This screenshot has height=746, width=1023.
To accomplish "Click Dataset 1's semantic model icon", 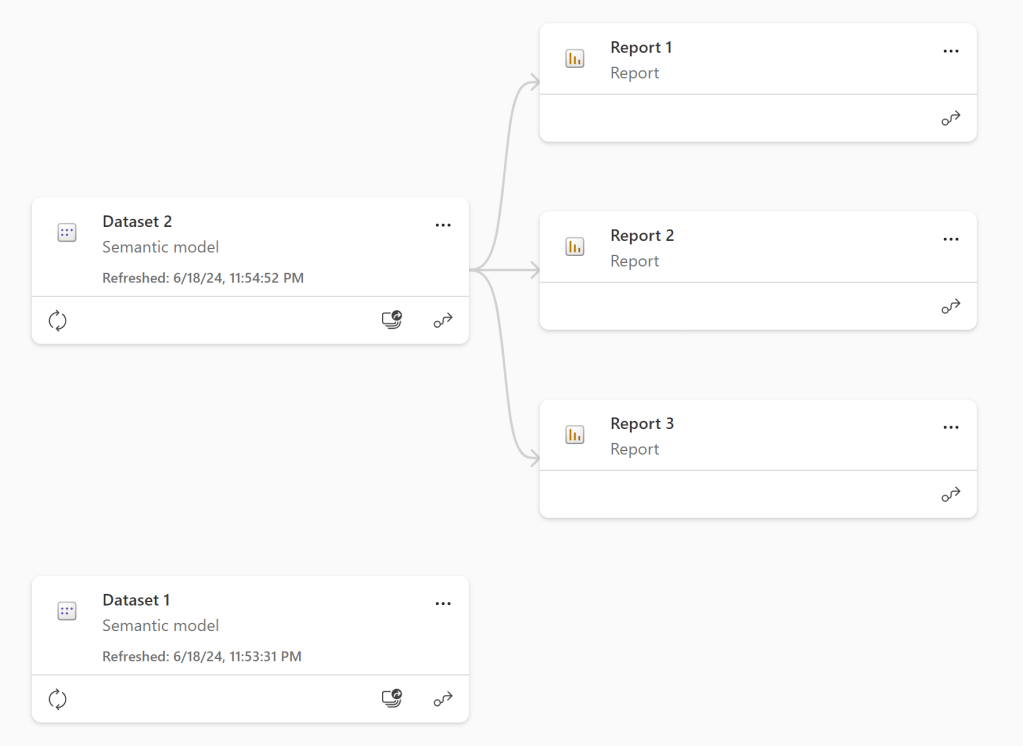I will [66, 610].
